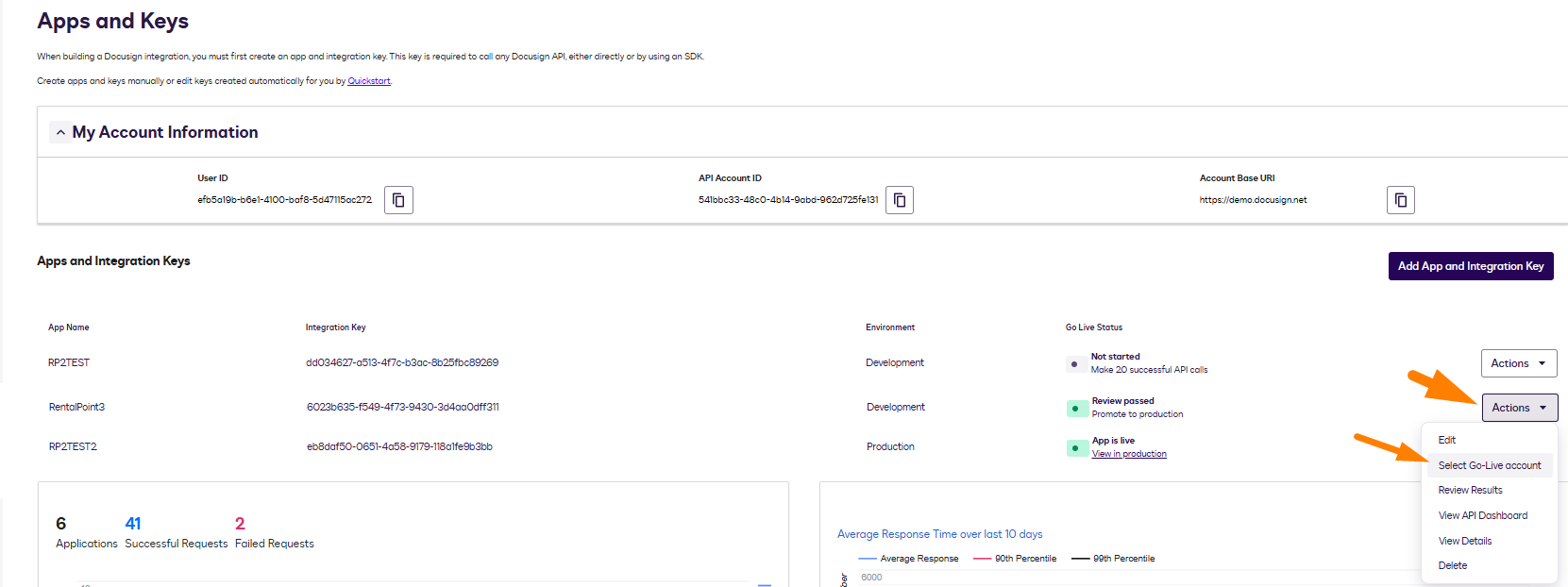Screen dimensions: 1568x587
Task: Collapse My Account Information section
Action: [60, 132]
